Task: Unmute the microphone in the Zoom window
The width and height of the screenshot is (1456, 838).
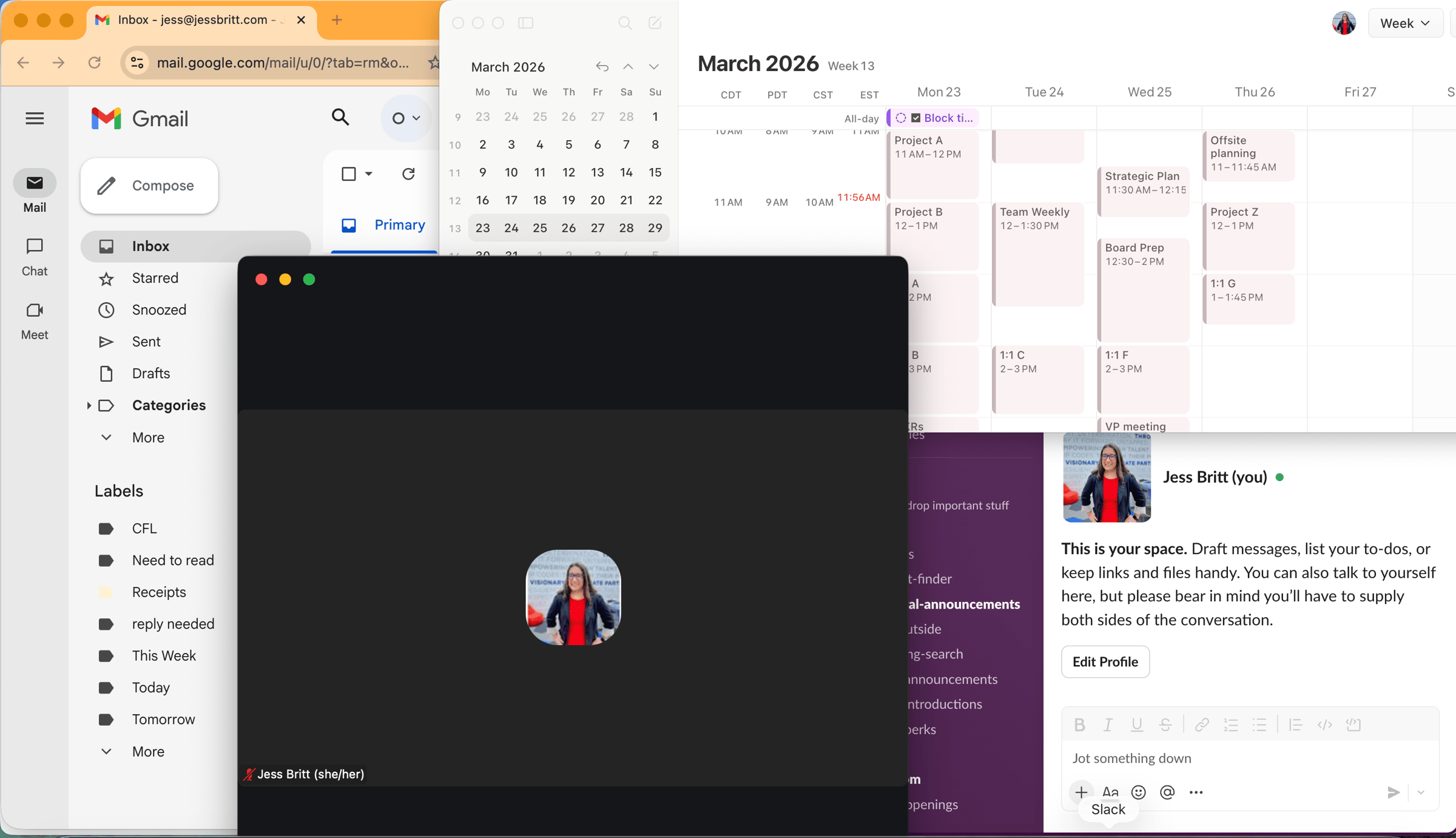Action: click(x=249, y=774)
